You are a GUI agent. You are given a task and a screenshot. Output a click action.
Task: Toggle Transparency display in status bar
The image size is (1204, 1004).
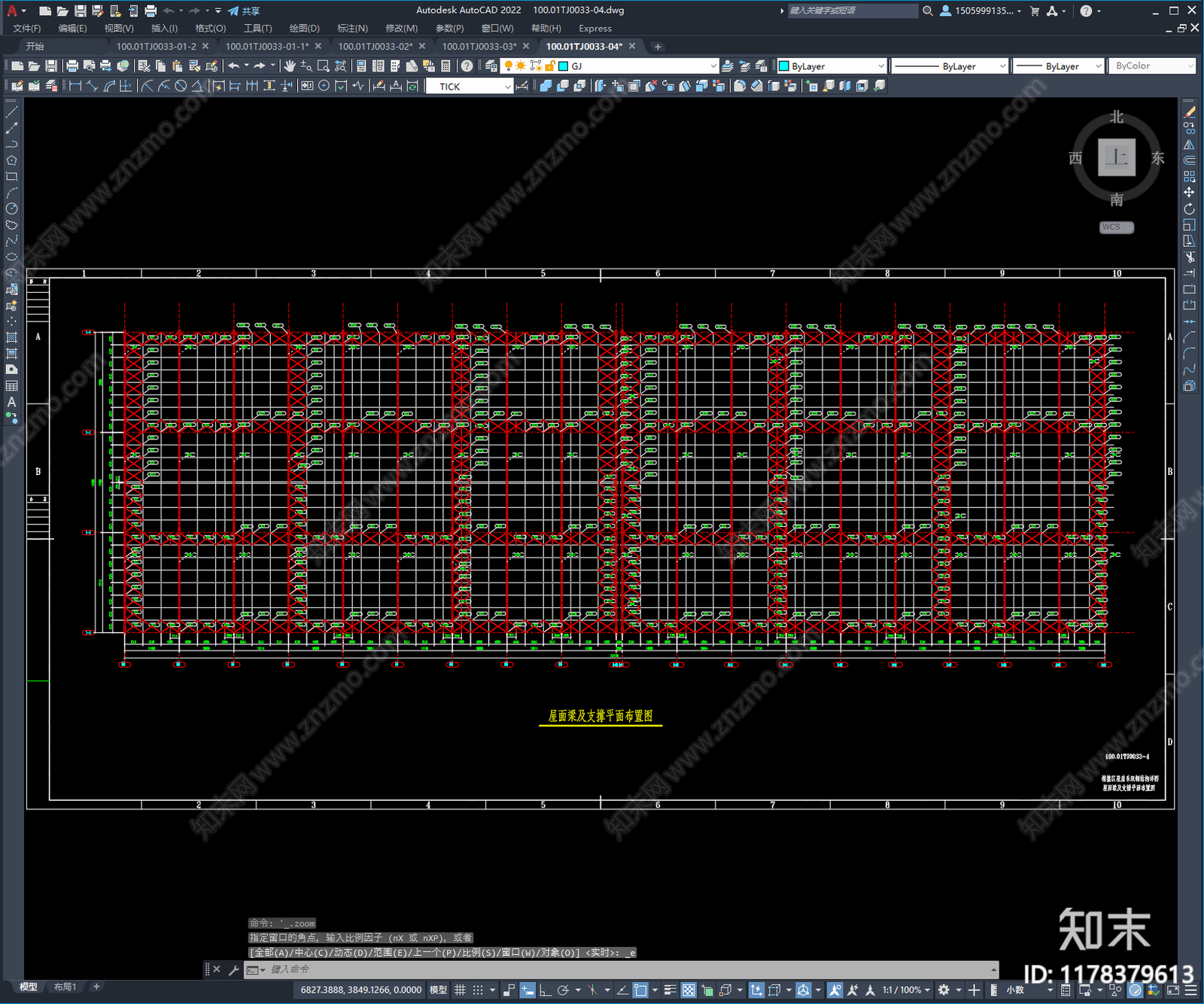[x=689, y=990]
